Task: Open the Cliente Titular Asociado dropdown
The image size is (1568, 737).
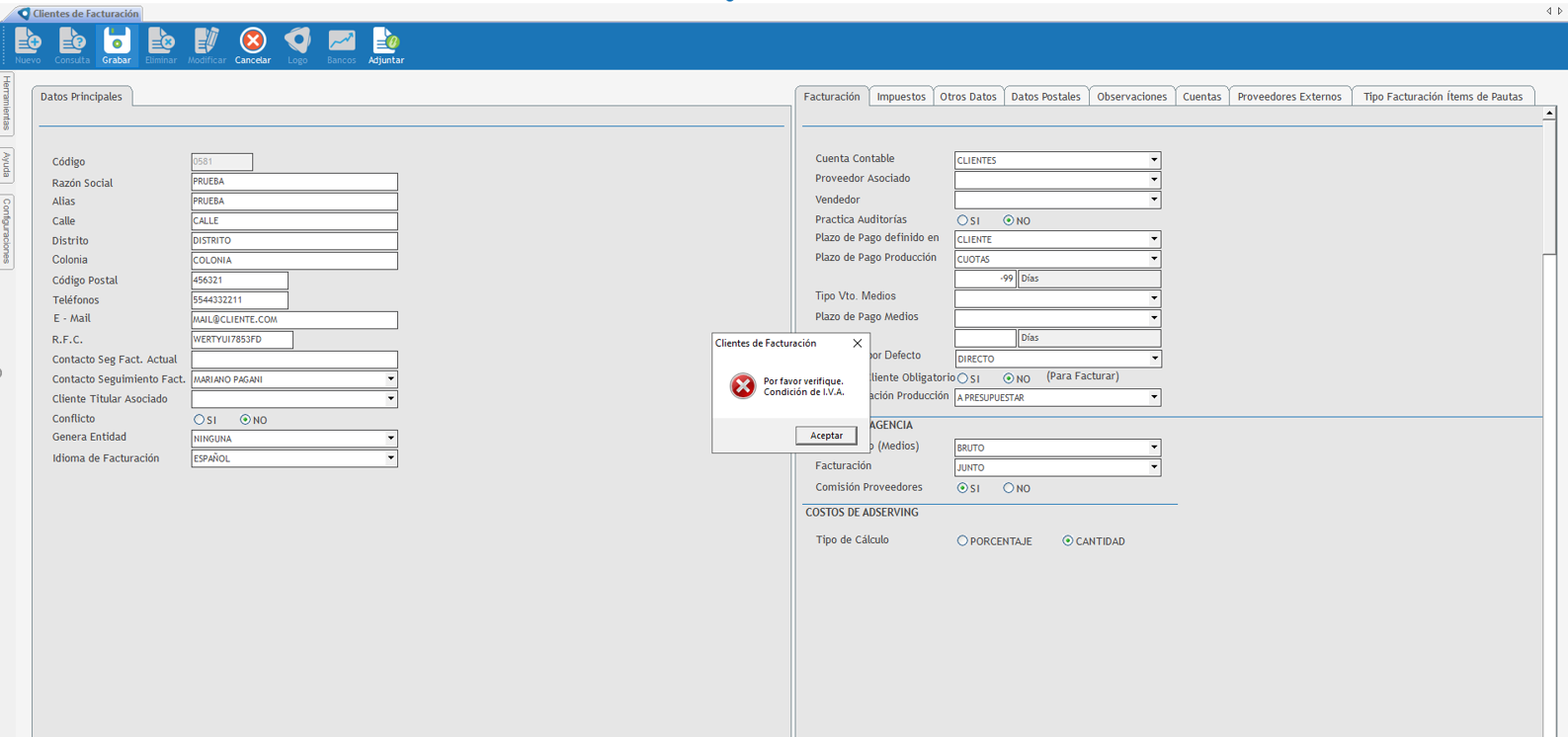Action: (x=390, y=399)
